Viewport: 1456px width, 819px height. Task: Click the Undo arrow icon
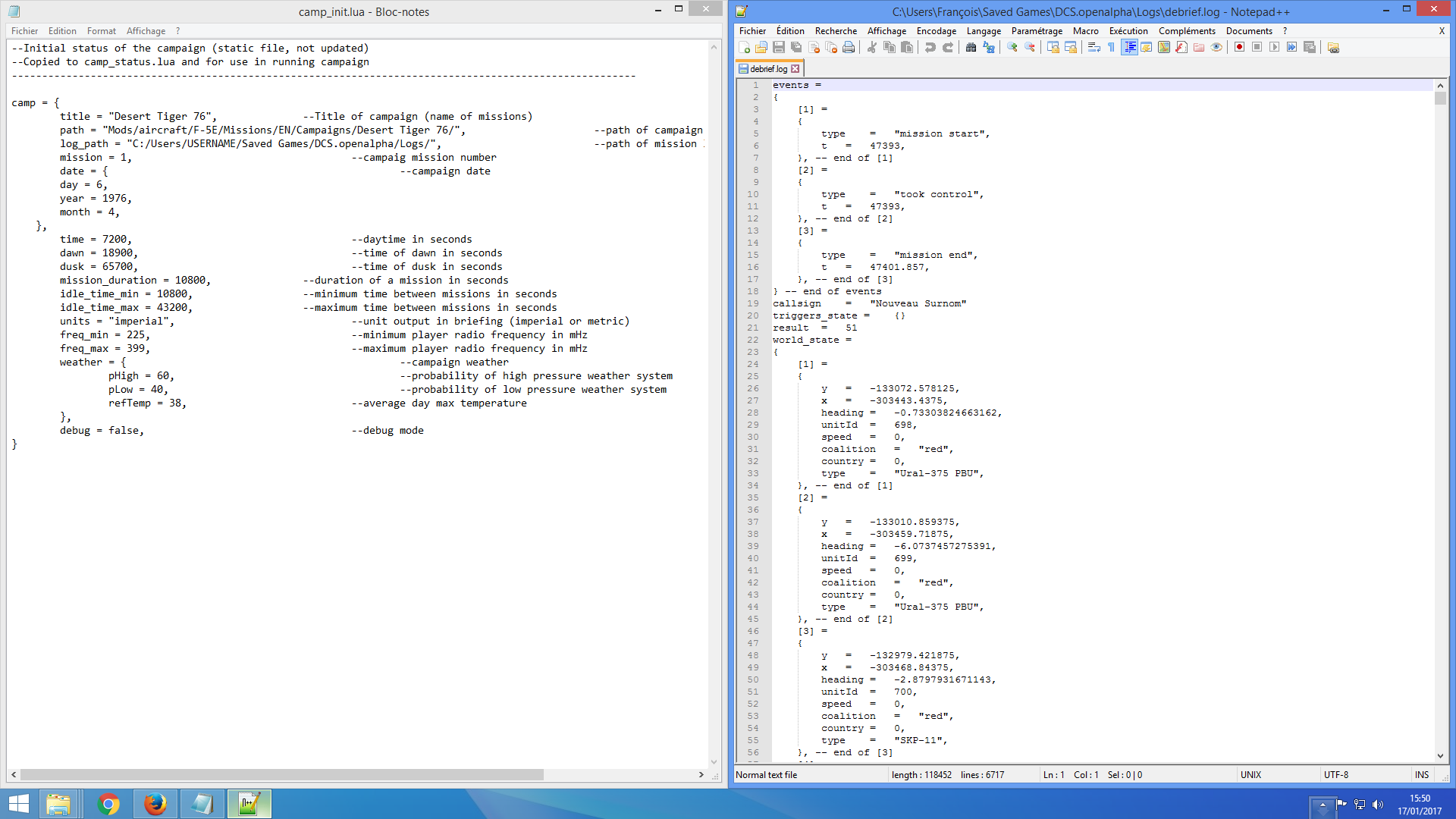930,47
